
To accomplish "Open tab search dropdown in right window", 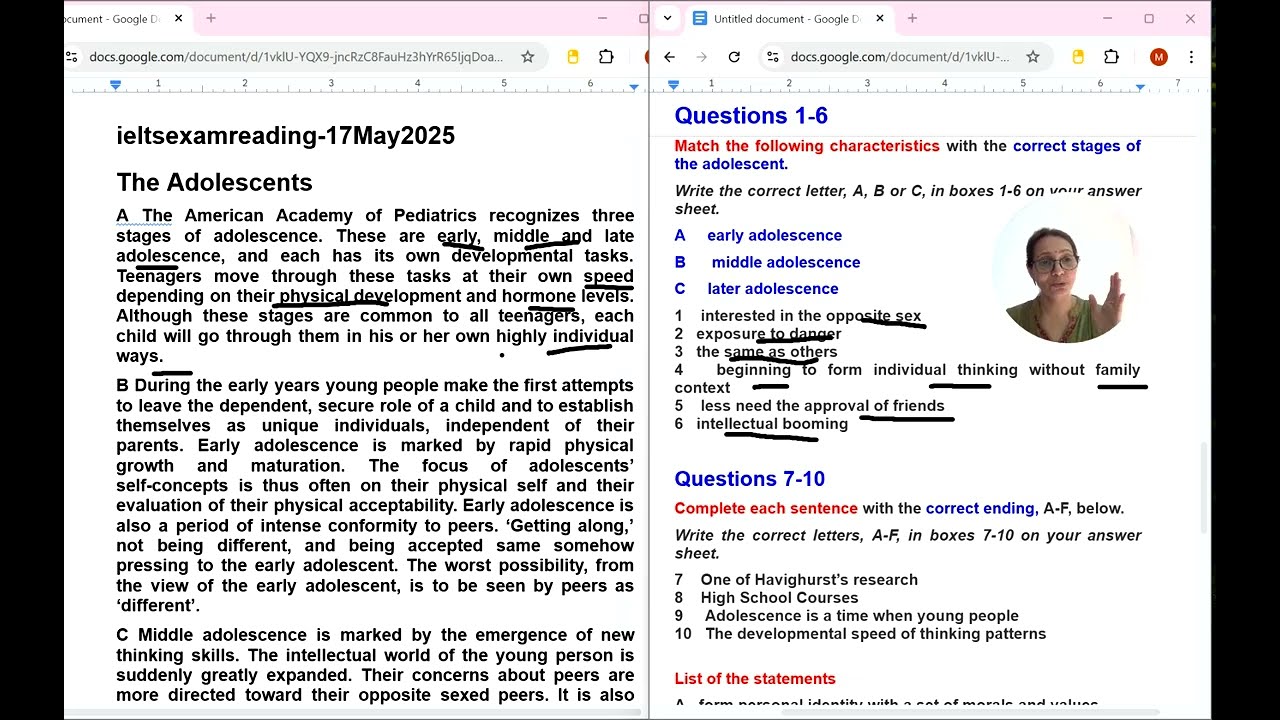I will (x=667, y=18).
